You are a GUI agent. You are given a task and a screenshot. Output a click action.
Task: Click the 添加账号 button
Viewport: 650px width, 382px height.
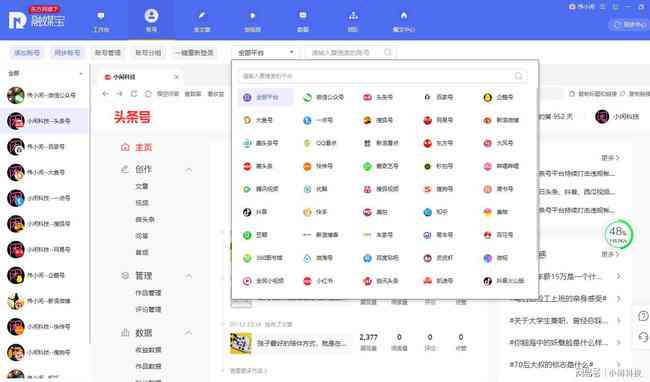coord(27,53)
